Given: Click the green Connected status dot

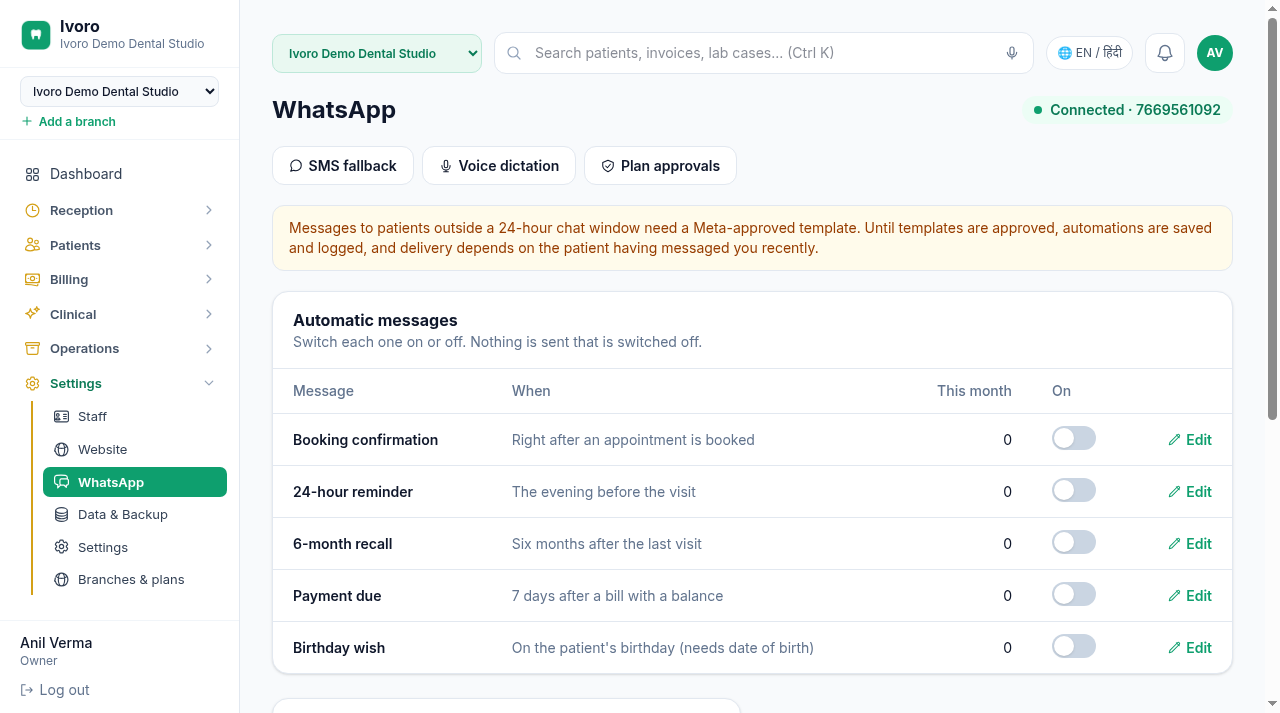Looking at the screenshot, I should pyautogui.click(x=1038, y=110).
